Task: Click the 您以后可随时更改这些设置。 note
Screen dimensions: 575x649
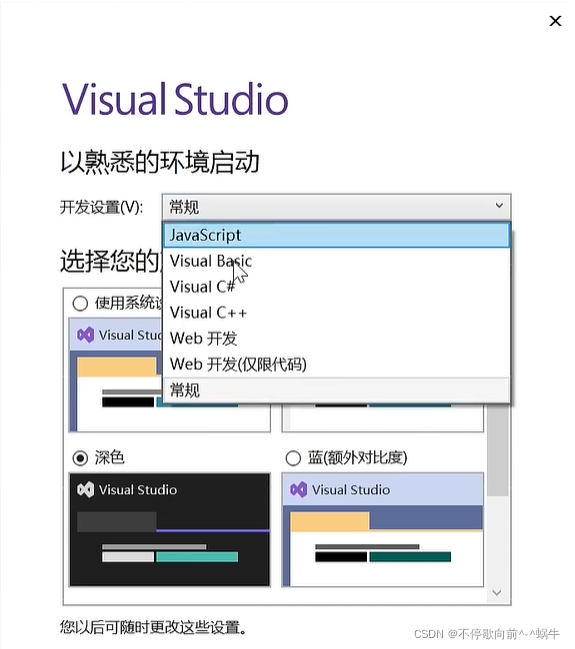Action: [x=154, y=627]
